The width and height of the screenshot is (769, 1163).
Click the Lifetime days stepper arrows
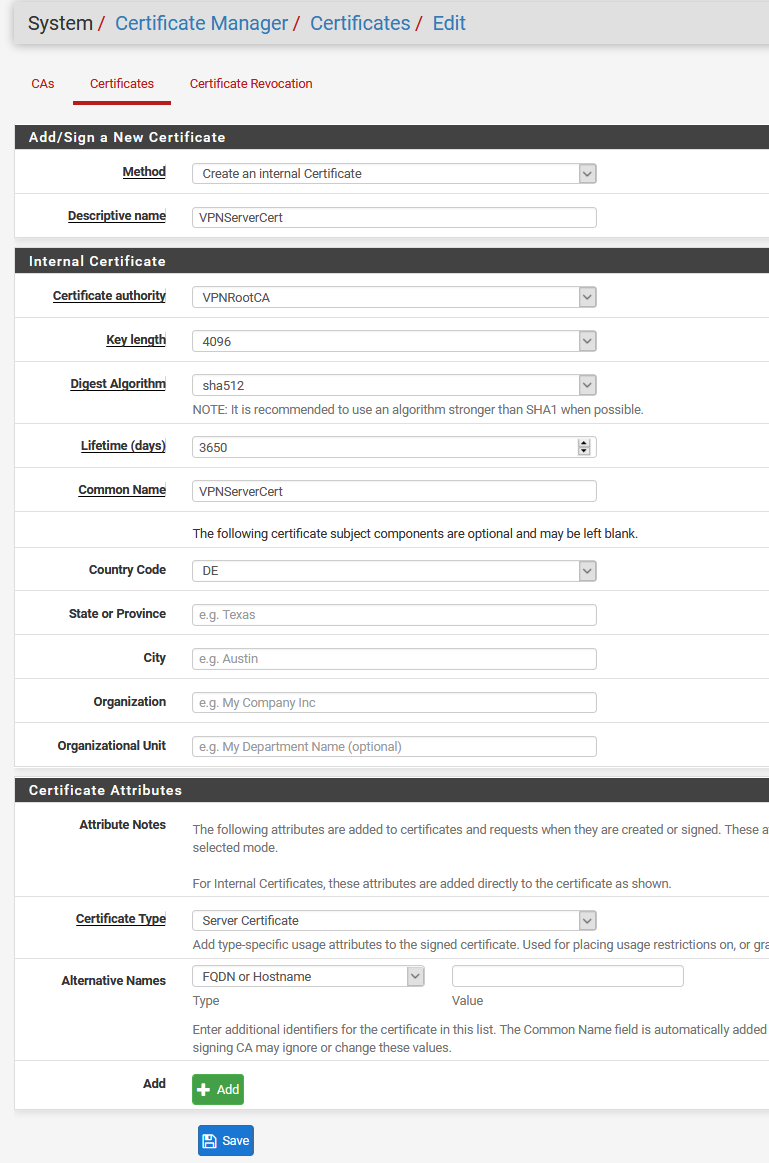pyautogui.click(x=584, y=447)
